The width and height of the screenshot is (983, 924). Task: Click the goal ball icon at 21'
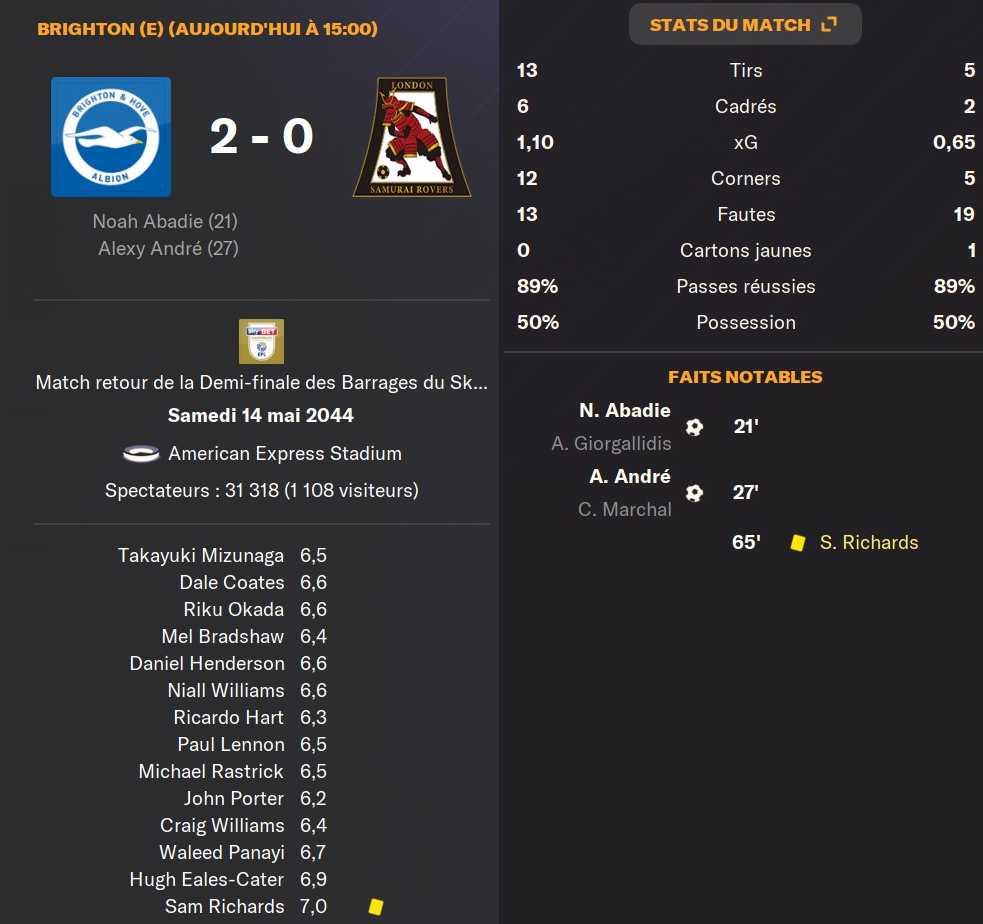(694, 427)
